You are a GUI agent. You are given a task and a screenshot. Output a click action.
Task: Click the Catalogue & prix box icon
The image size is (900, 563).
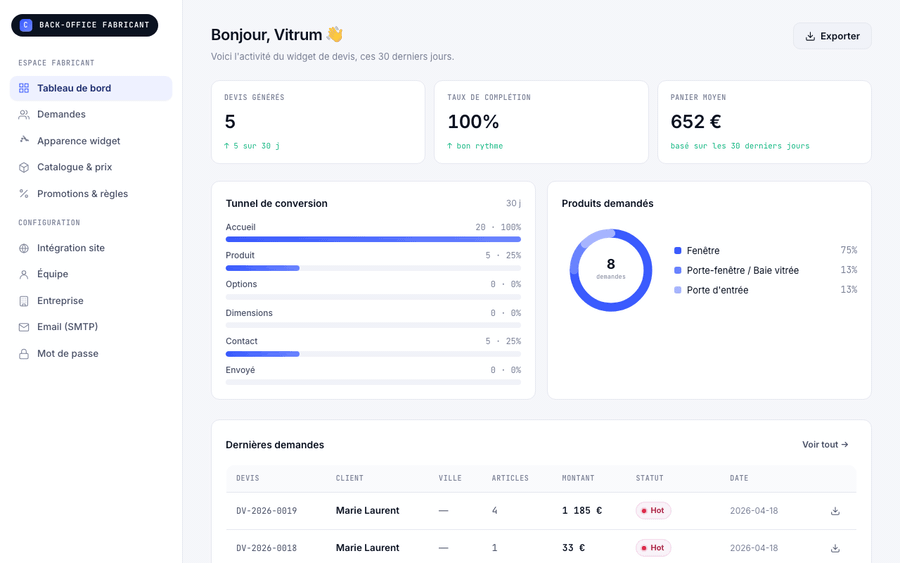point(24,168)
